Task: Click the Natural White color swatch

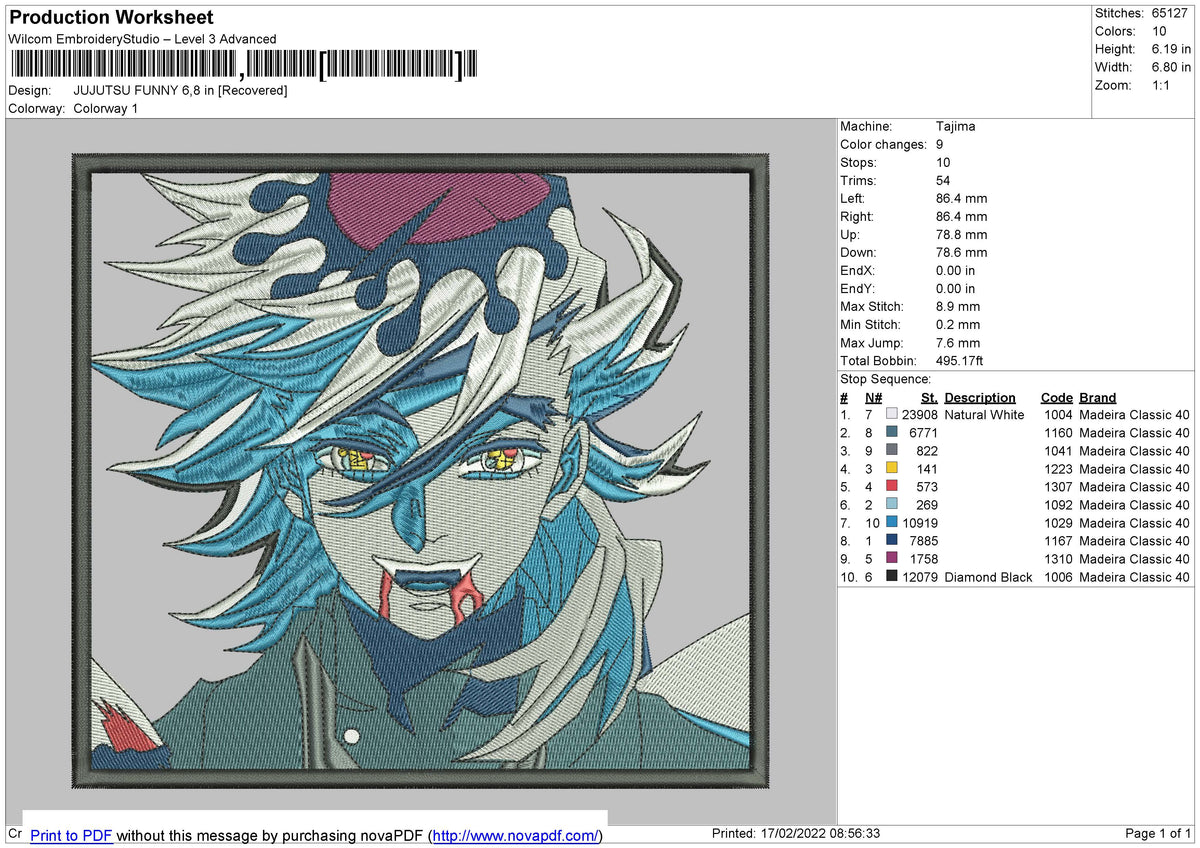Action: click(x=892, y=415)
